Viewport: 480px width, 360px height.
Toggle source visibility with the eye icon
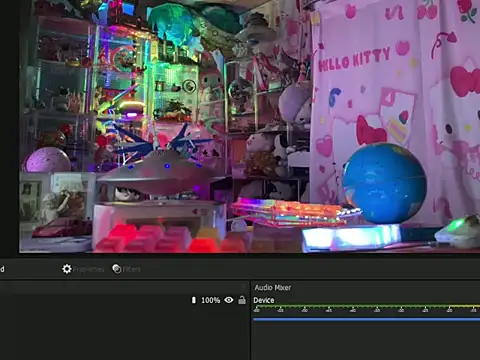click(229, 300)
